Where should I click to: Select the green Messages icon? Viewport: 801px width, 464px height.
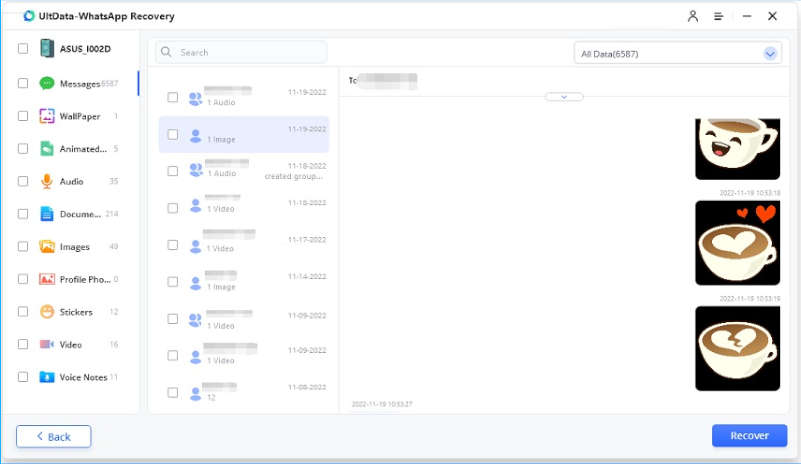[x=46, y=83]
